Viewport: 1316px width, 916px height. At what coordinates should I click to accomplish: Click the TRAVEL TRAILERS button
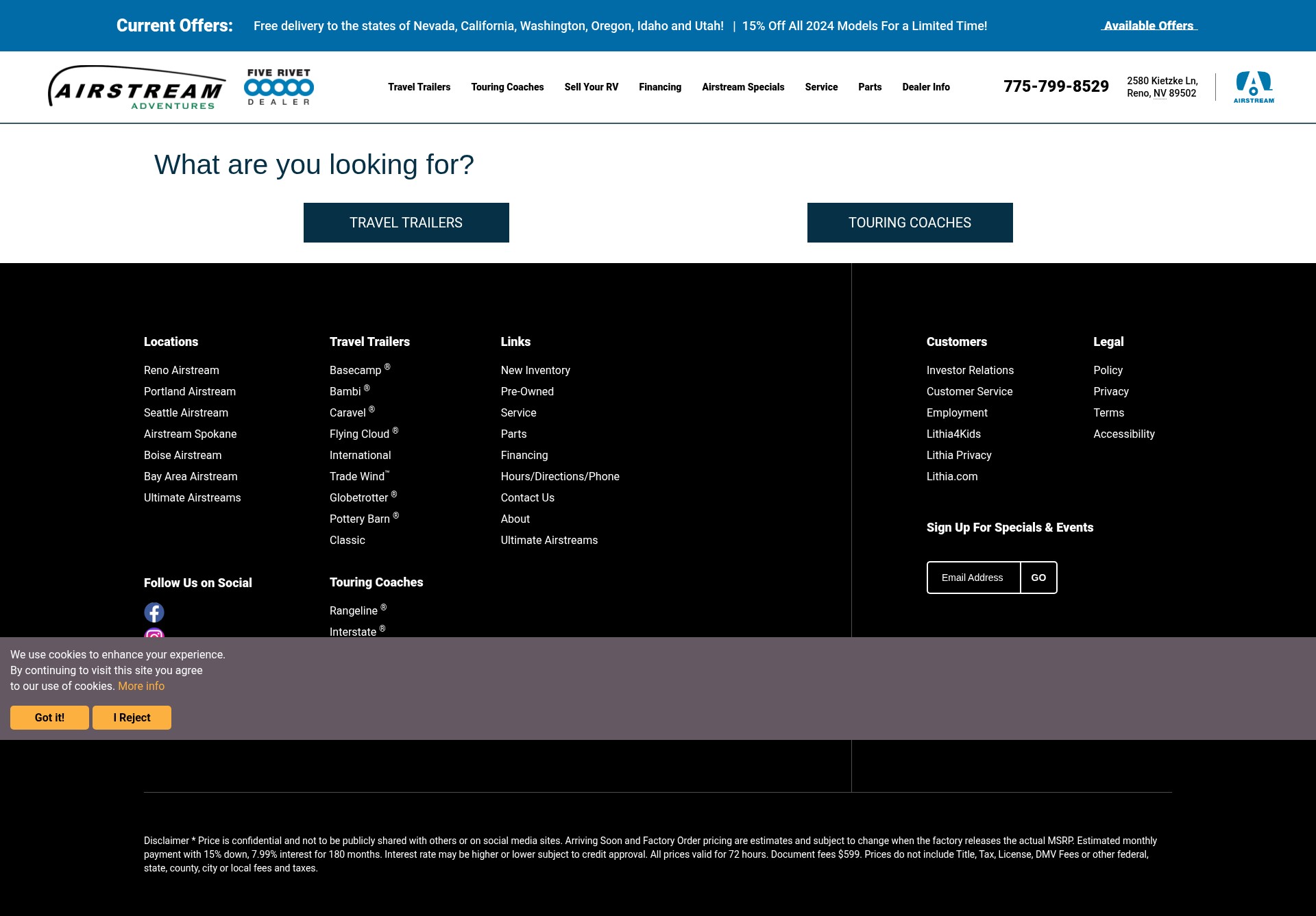coord(406,223)
